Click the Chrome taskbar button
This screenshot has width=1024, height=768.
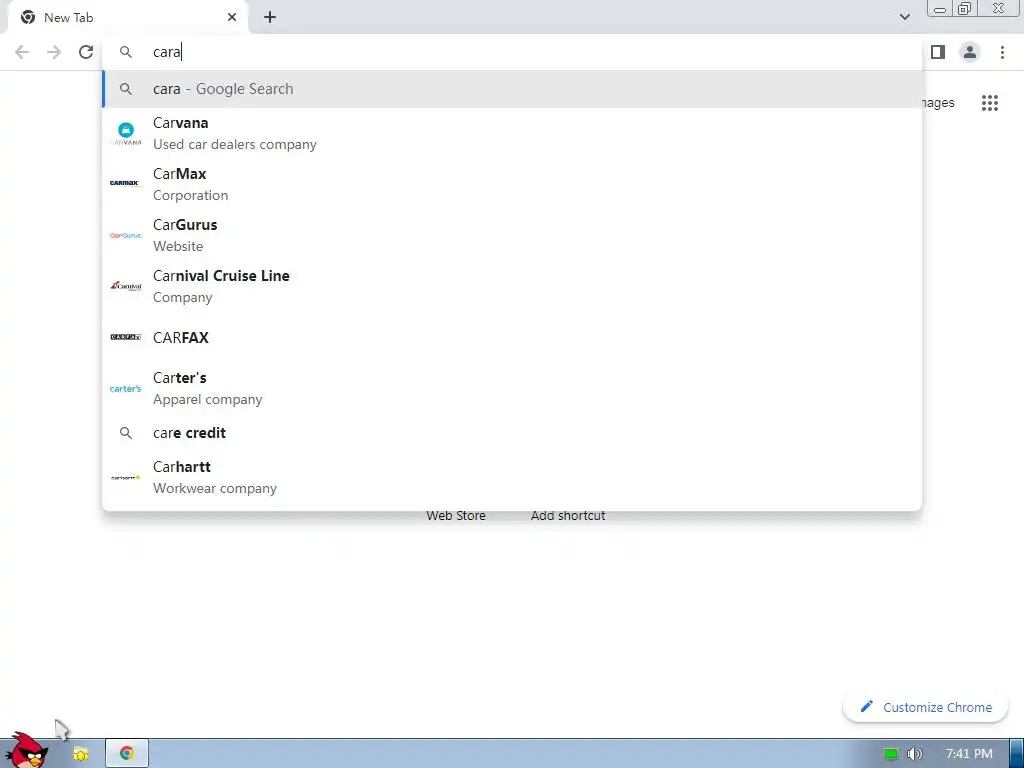pyautogui.click(x=127, y=753)
